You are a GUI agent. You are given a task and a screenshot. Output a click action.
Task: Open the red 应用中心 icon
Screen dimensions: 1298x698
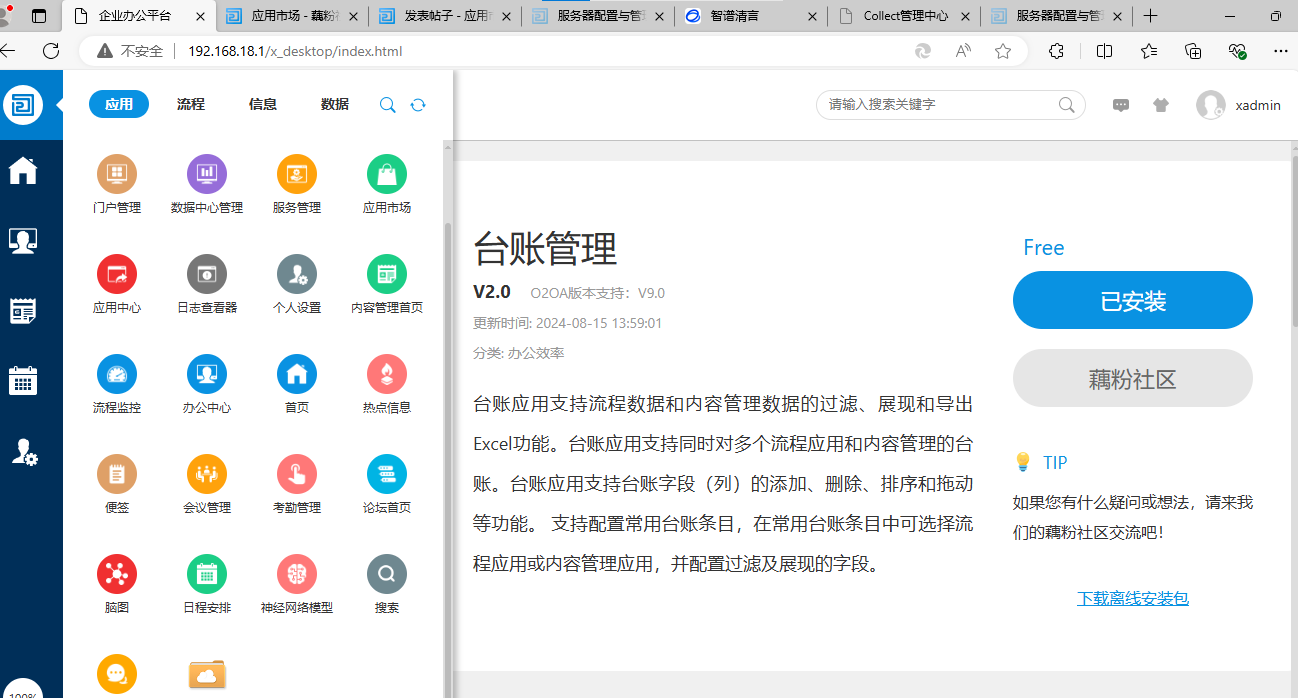coord(117,284)
